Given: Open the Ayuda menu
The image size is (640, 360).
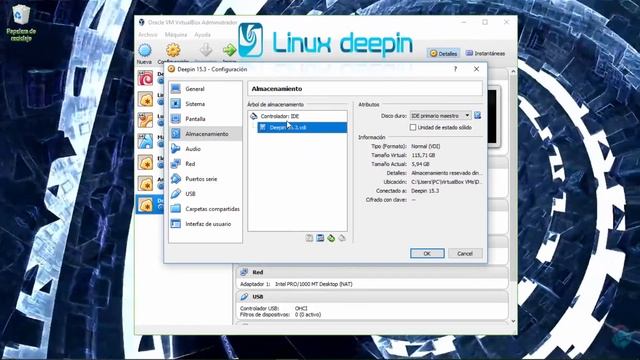Looking at the screenshot, I should tap(202, 35).
